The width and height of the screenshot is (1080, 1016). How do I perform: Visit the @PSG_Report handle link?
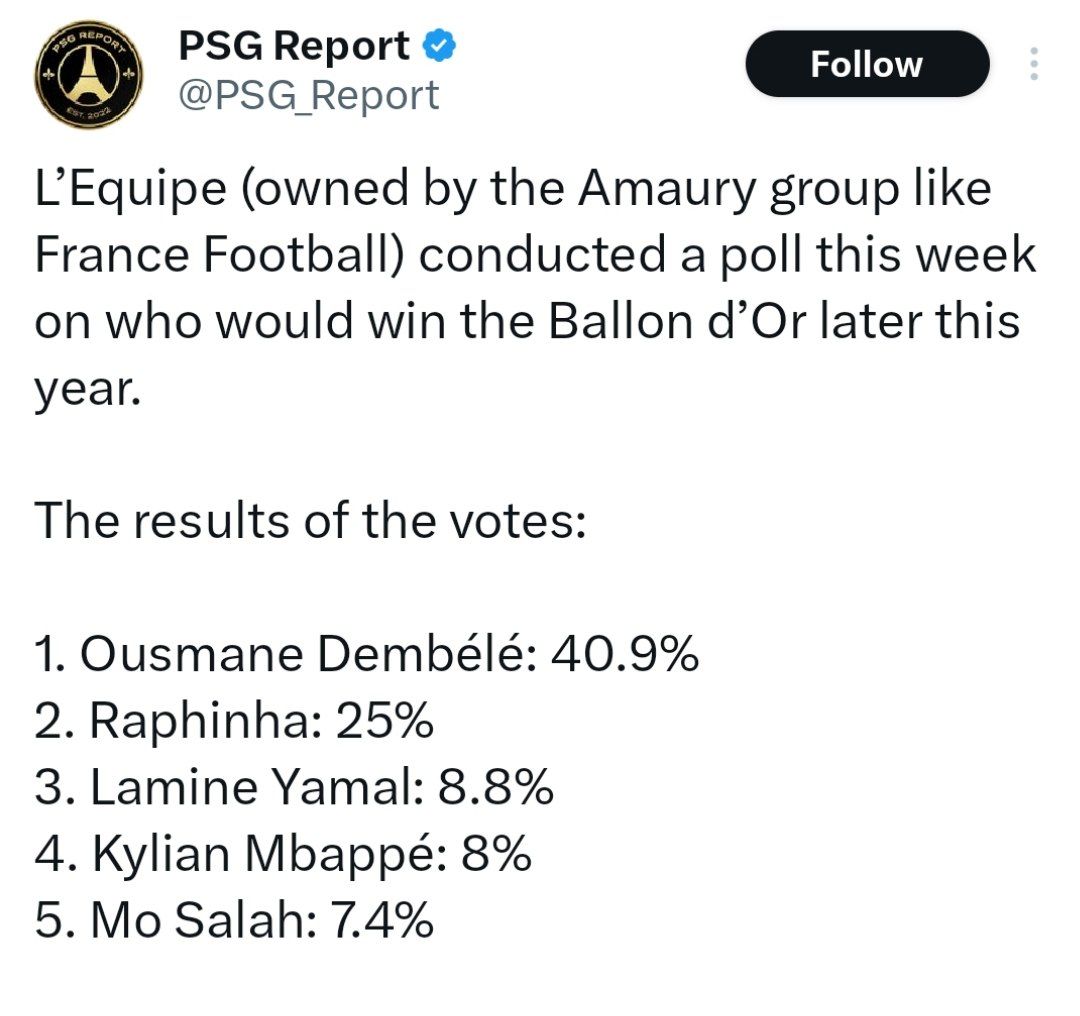click(309, 95)
